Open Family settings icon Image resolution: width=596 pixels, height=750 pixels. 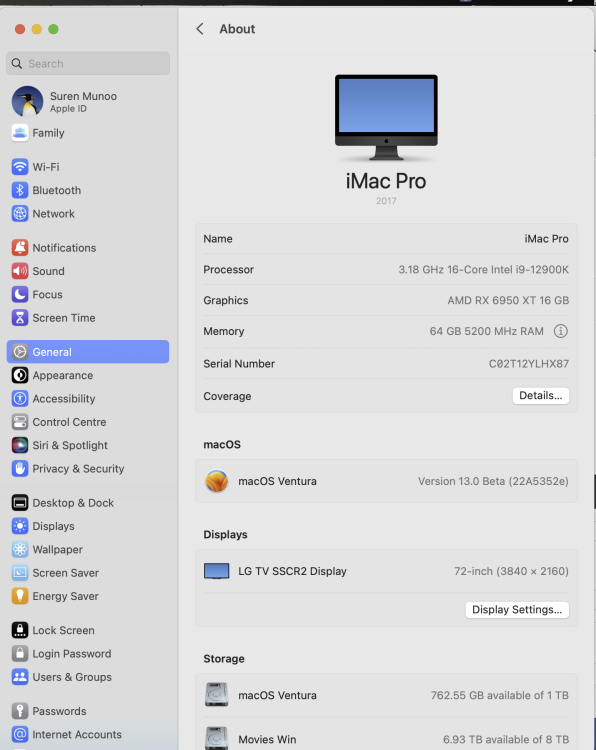pyautogui.click(x=20, y=132)
